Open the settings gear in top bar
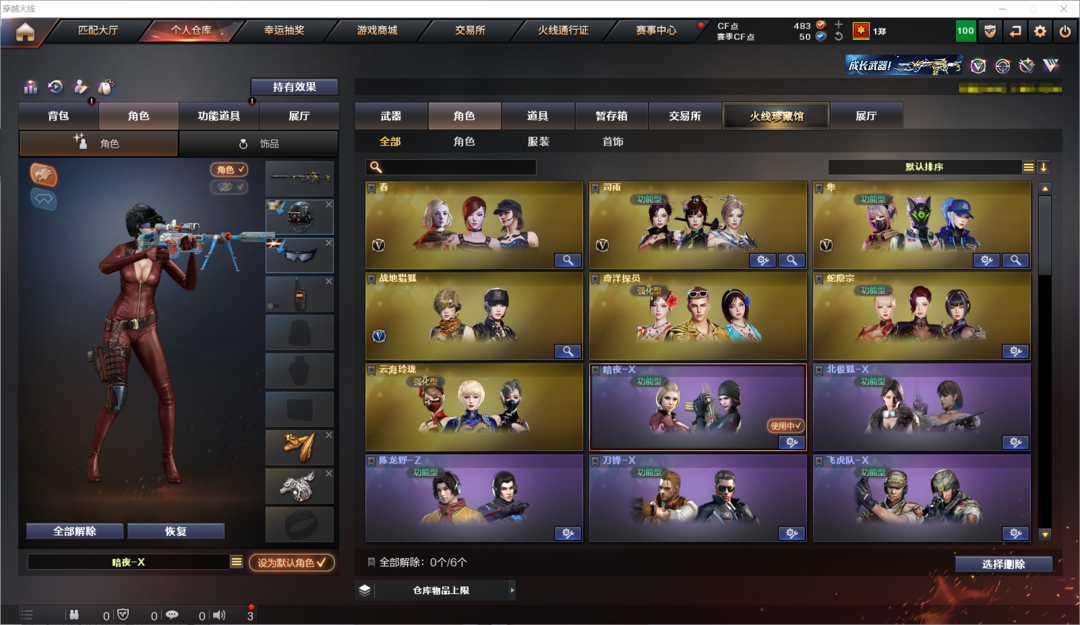The height and width of the screenshot is (625, 1080). coord(1040,31)
